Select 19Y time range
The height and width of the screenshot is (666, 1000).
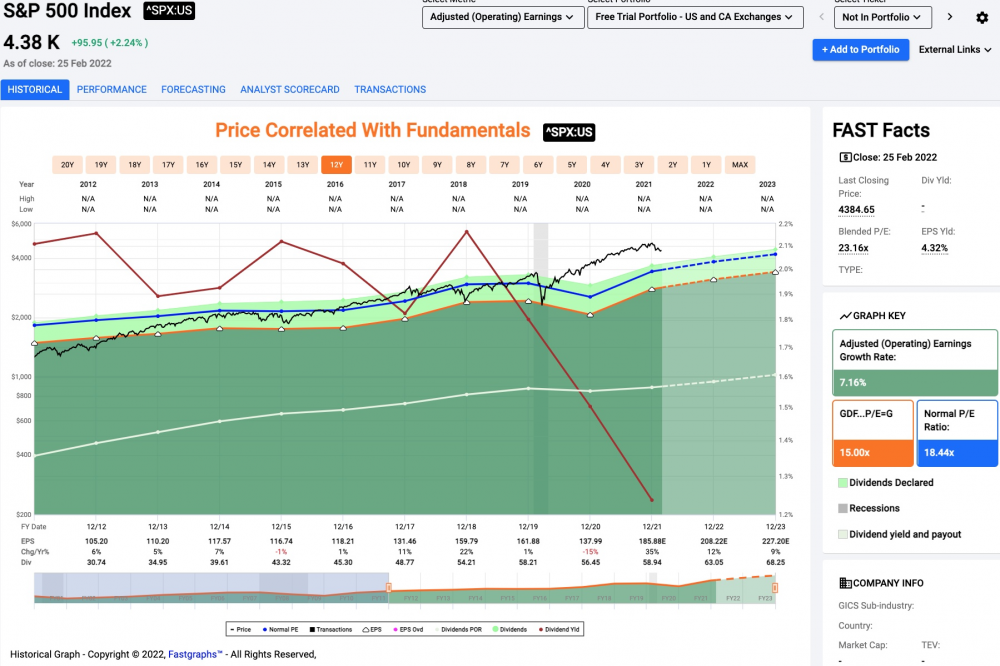click(101, 165)
